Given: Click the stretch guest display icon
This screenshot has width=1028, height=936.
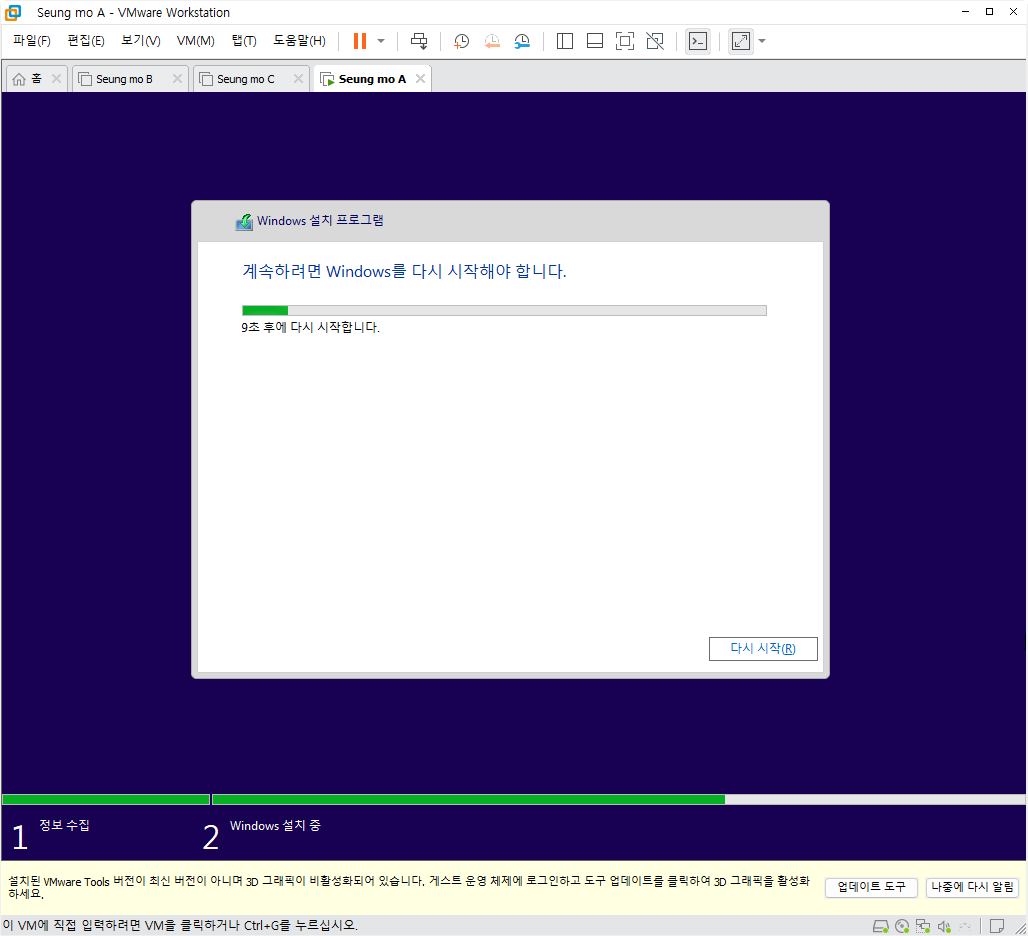Looking at the screenshot, I should [x=741, y=41].
